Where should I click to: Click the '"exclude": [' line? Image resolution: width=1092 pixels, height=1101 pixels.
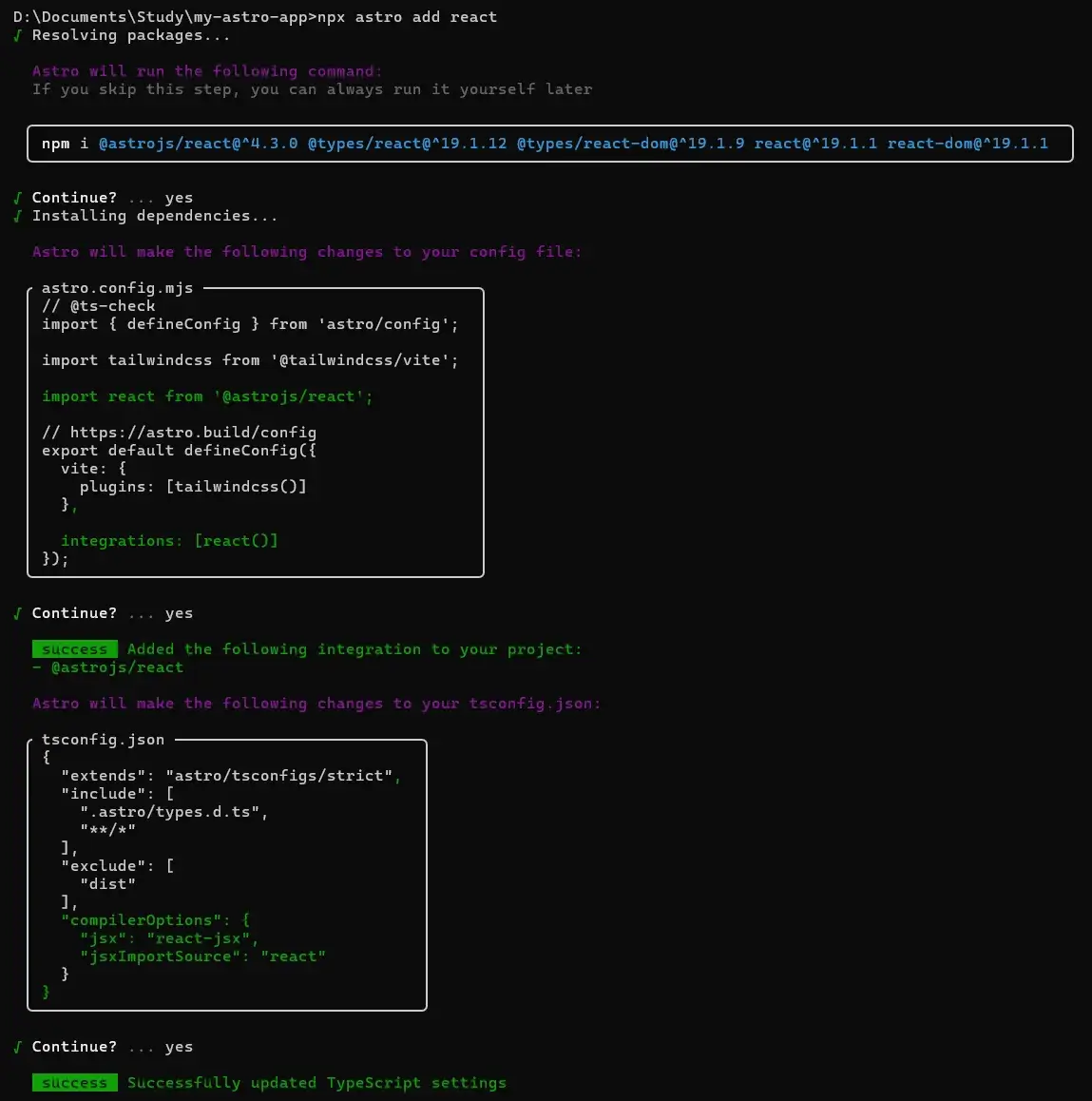click(x=117, y=866)
